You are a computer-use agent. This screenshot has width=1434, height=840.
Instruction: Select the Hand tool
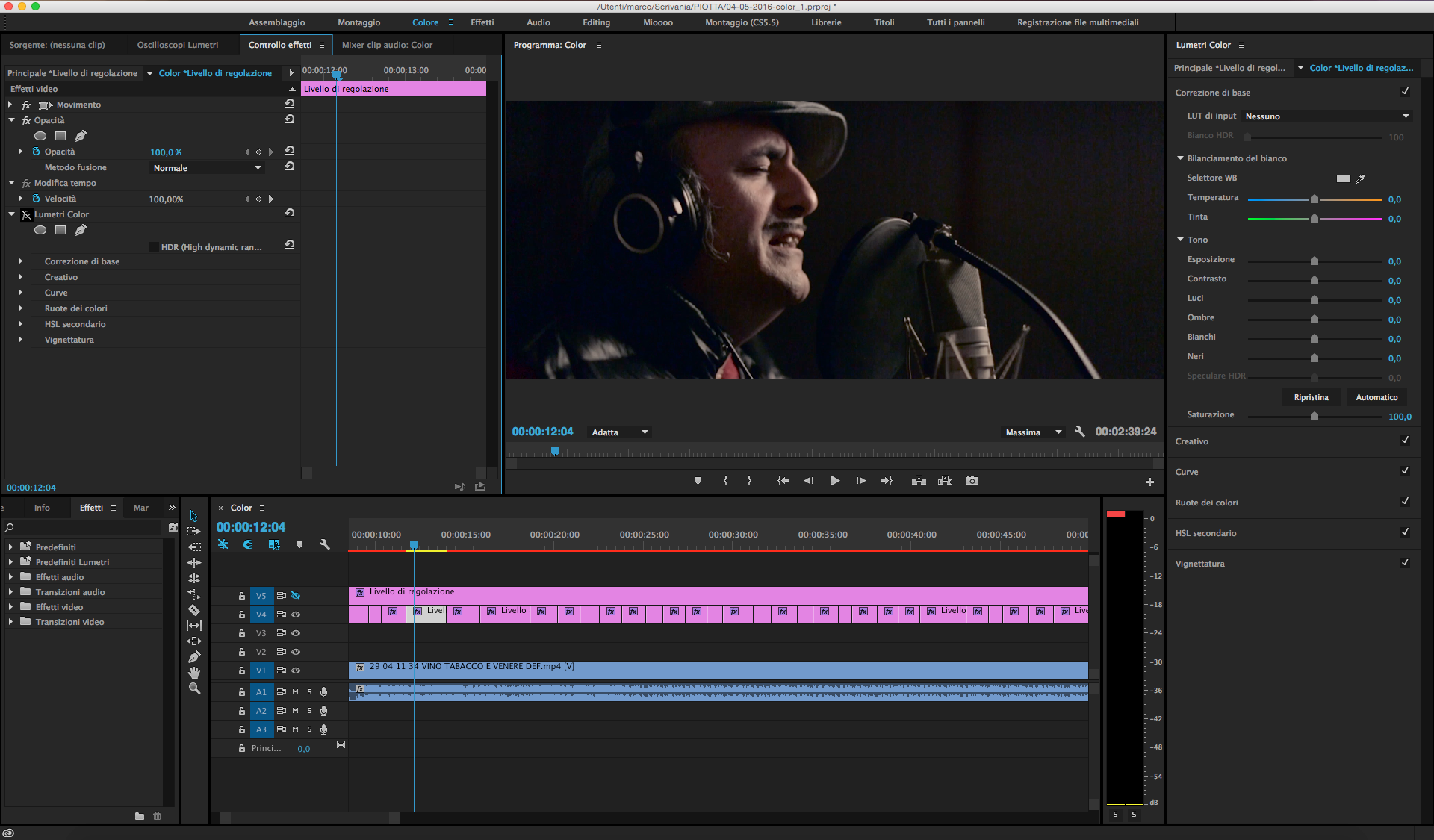click(x=194, y=673)
